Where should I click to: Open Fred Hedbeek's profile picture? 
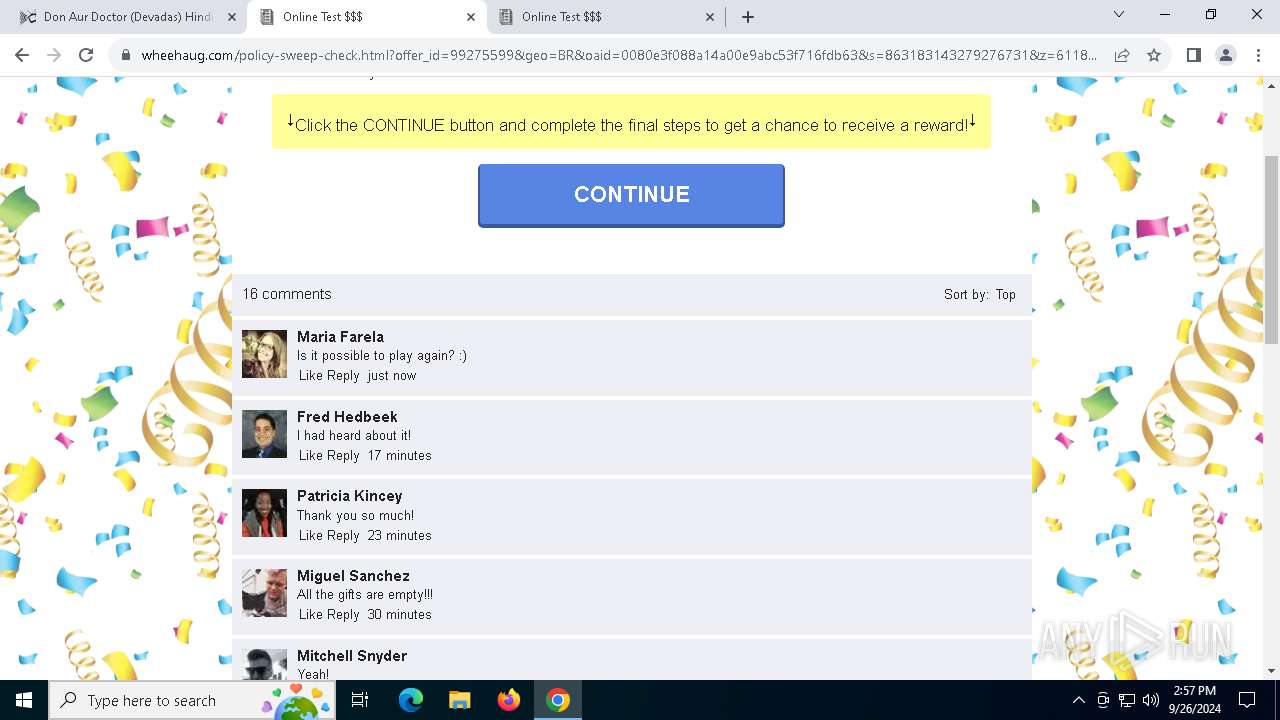(264, 434)
